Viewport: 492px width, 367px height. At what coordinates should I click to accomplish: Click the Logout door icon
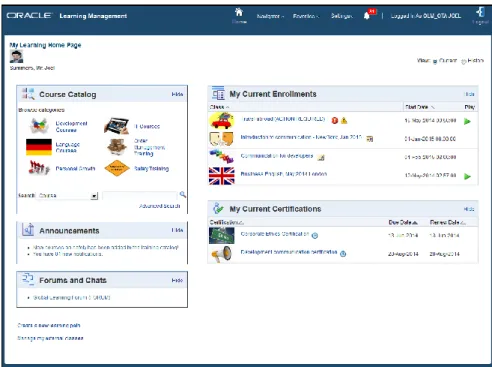pos(480,12)
